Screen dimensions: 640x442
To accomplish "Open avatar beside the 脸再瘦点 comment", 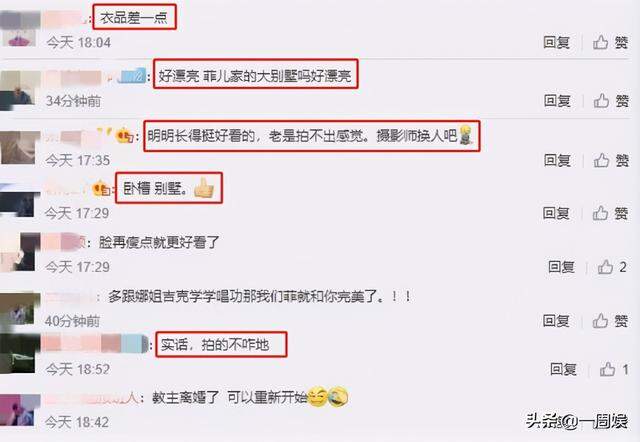I will [20, 252].
